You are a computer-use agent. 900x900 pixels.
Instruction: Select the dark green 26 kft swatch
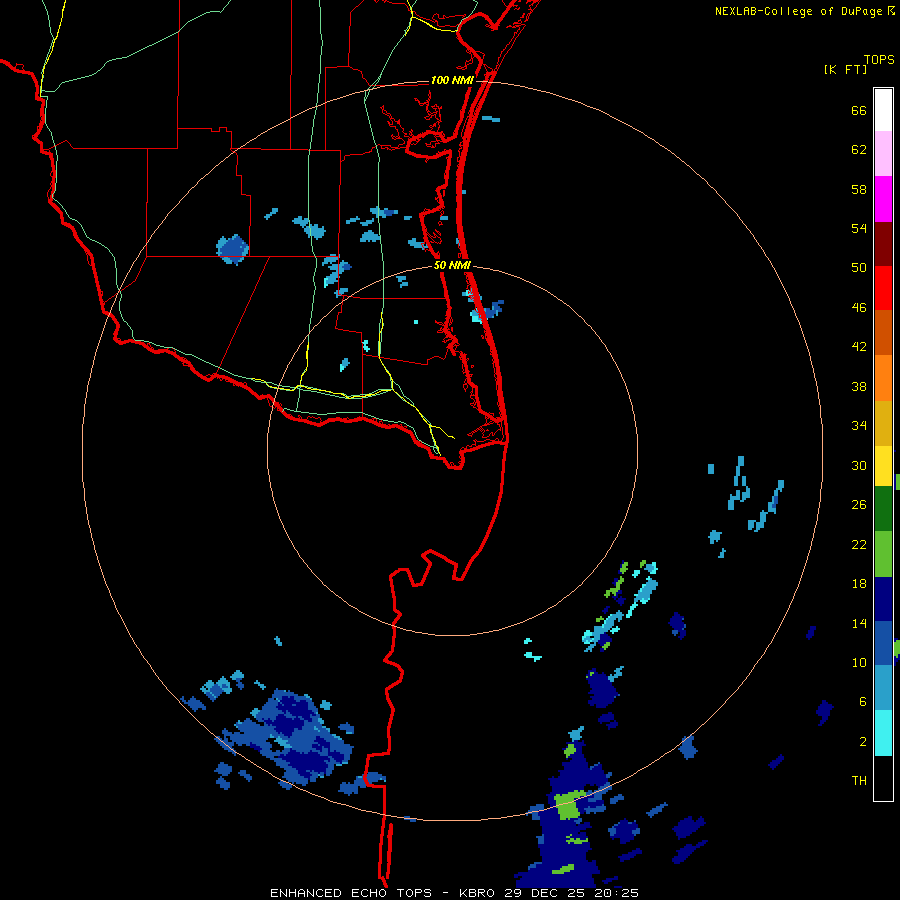(x=883, y=509)
